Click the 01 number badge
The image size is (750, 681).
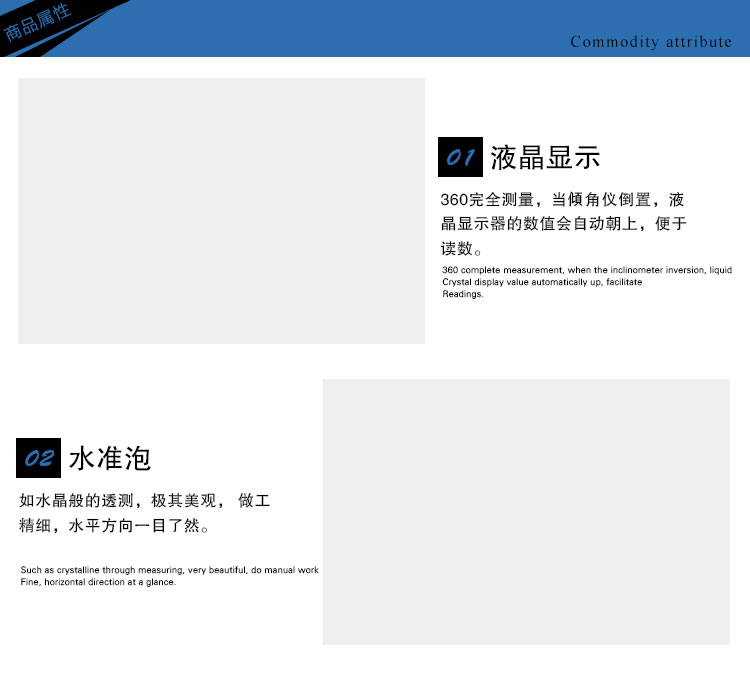pos(460,157)
